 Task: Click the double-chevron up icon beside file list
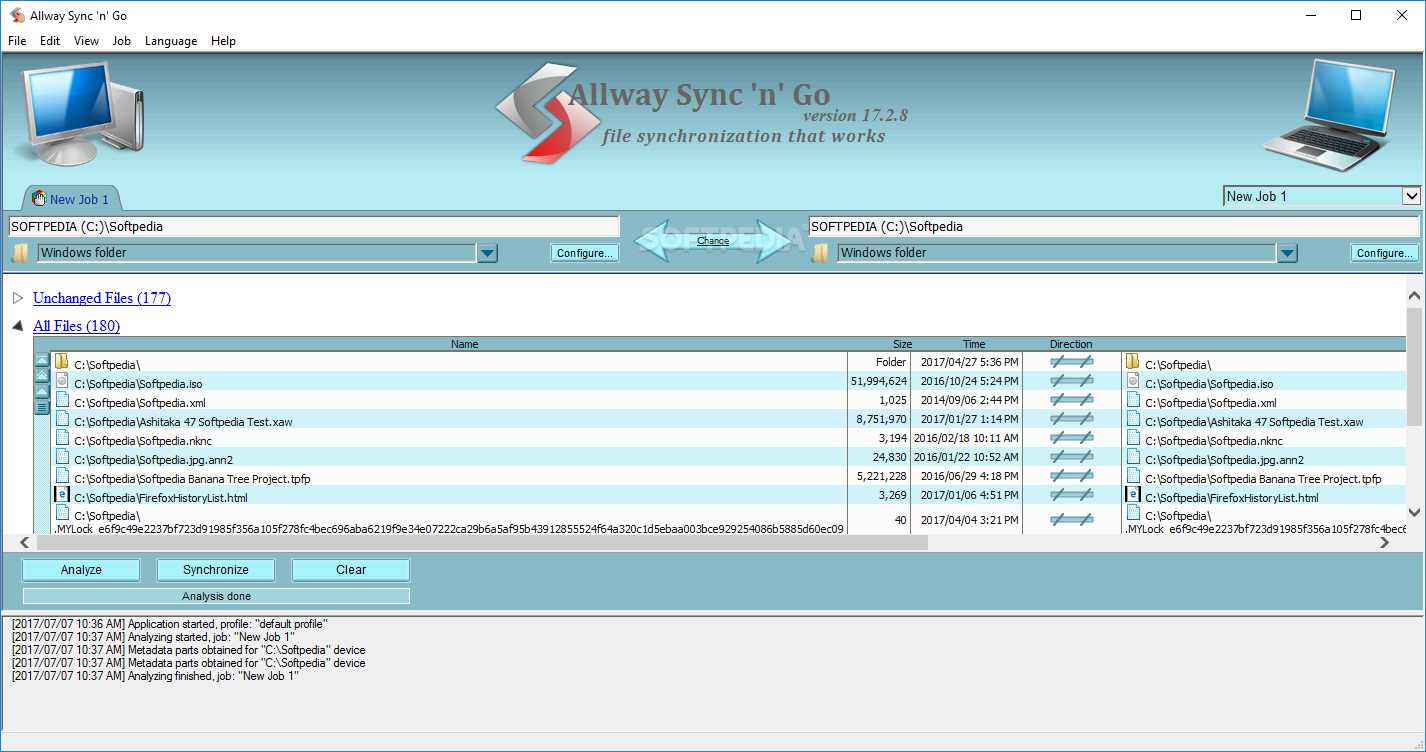(42, 376)
